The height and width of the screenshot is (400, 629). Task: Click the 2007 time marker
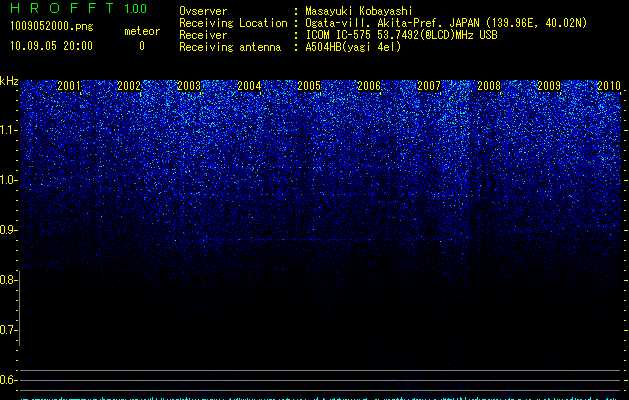429,86
